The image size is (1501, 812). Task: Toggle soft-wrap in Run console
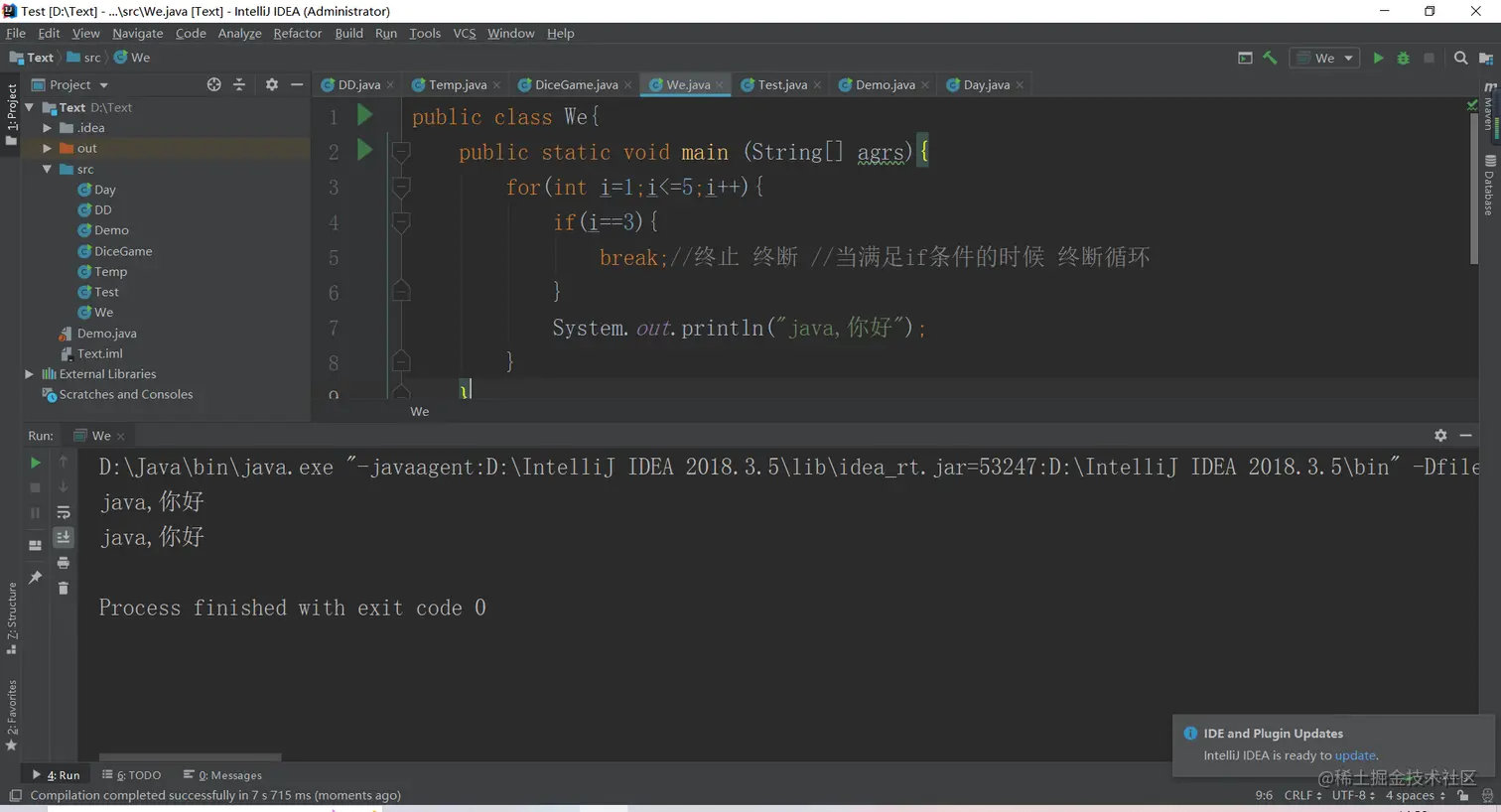[x=64, y=513]
